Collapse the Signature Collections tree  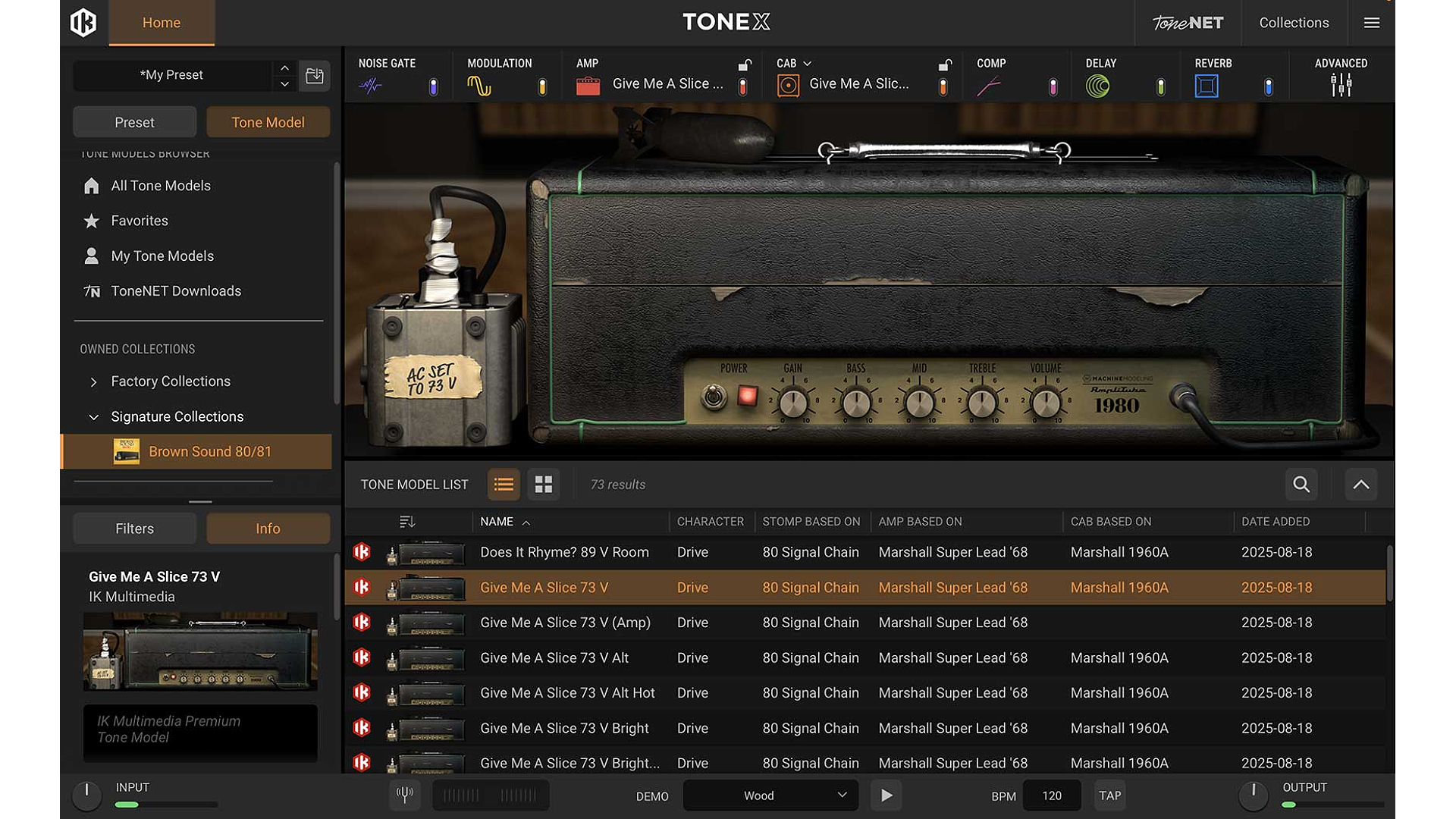tap(93, 416)
